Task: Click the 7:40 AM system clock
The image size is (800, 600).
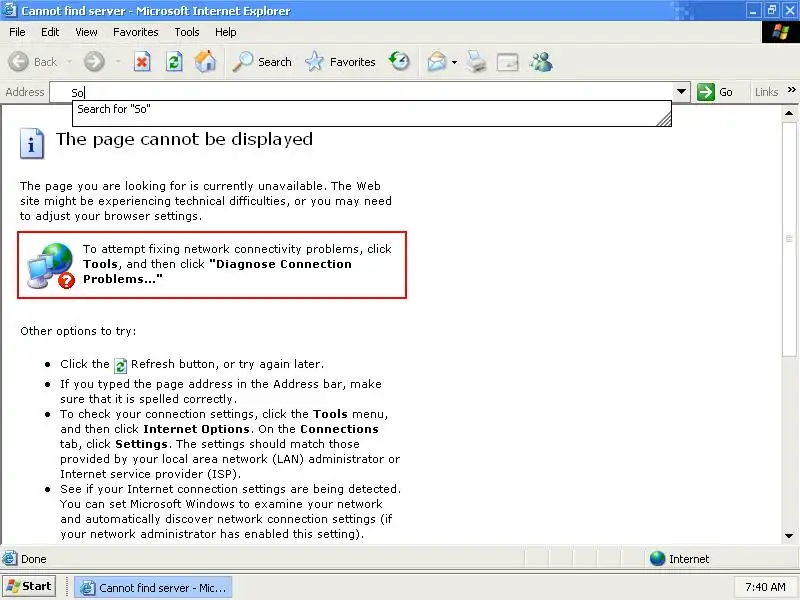Action: 765,587
